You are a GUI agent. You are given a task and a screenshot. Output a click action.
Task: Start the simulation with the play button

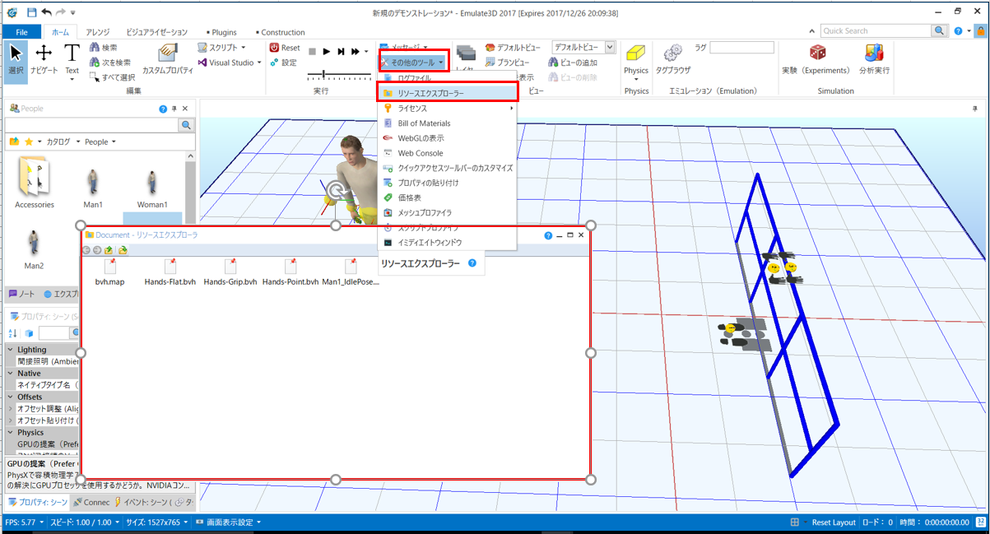click(326, 52)
